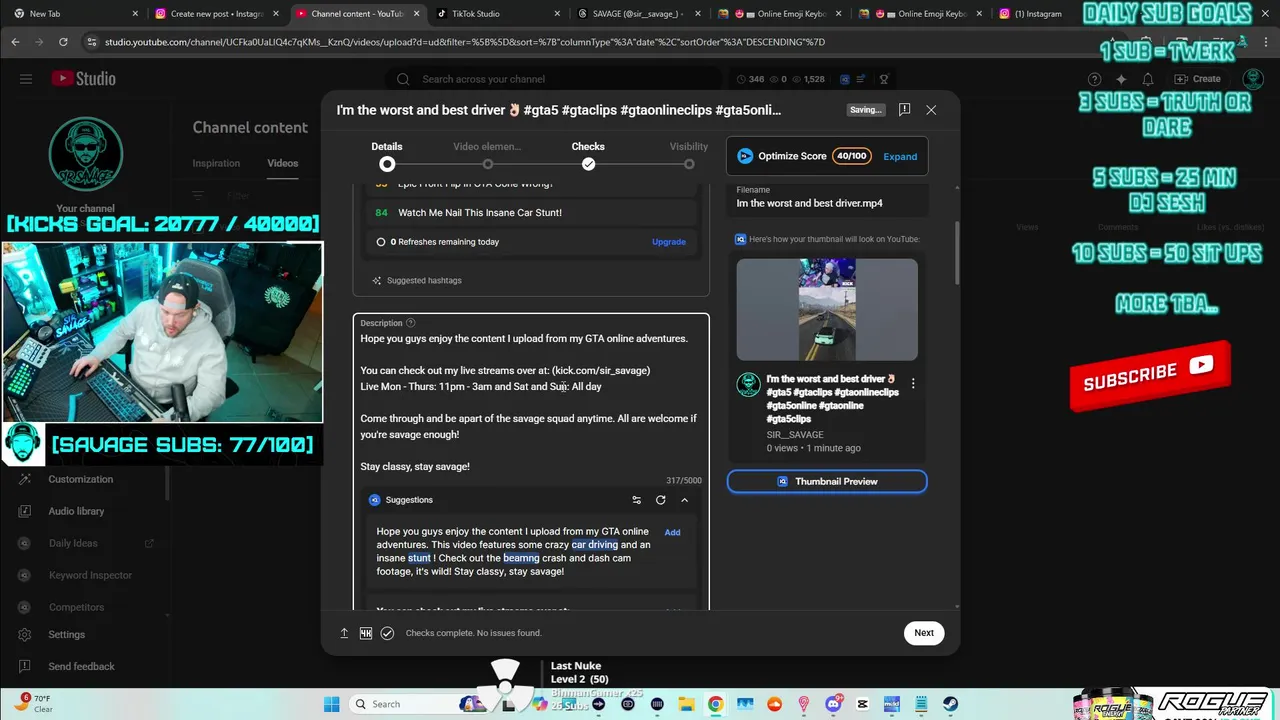This screenshot has width=1280, height=720.
Task: Expand the Optimize Score panel
Action: point(900,156)
